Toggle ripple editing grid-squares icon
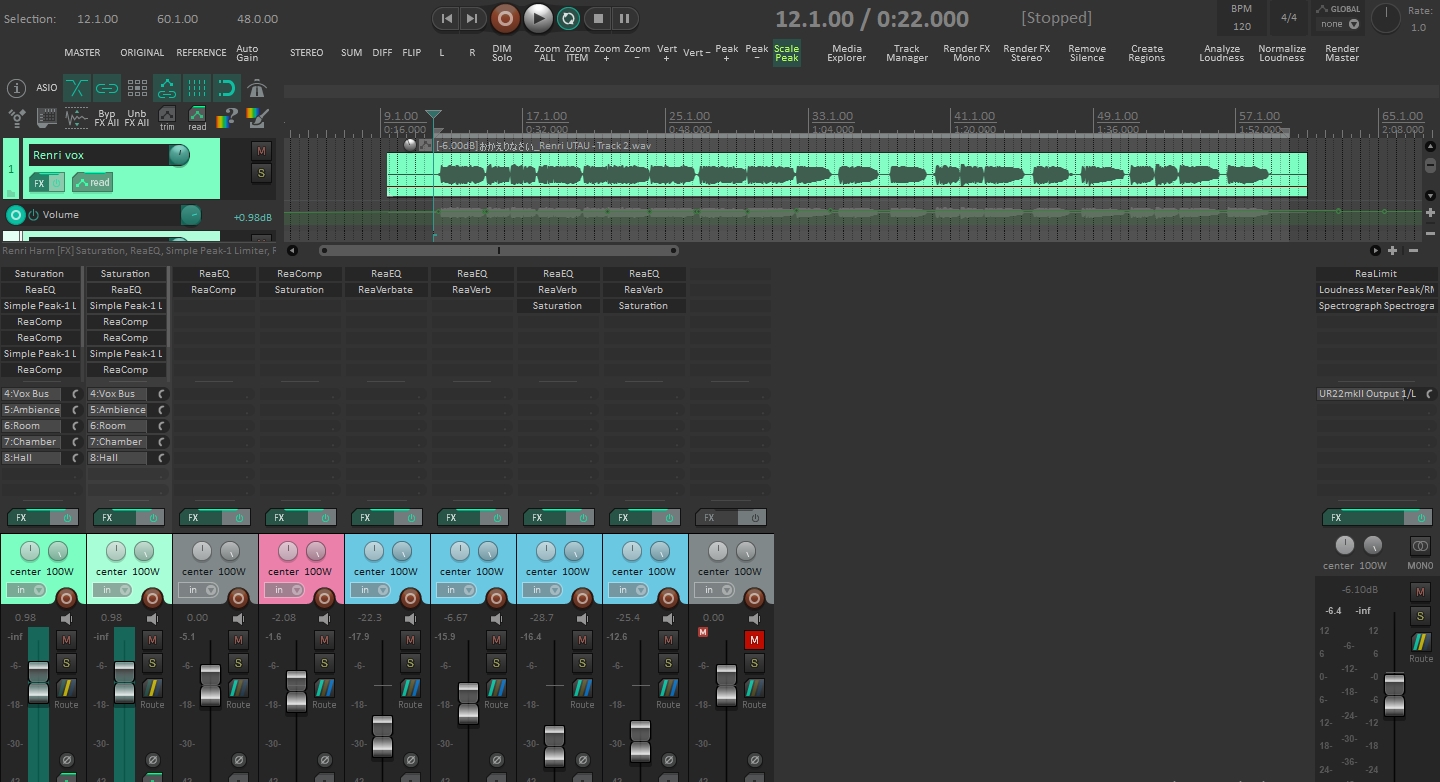This screenshot has width=1440, height=782. click(137, 88)
